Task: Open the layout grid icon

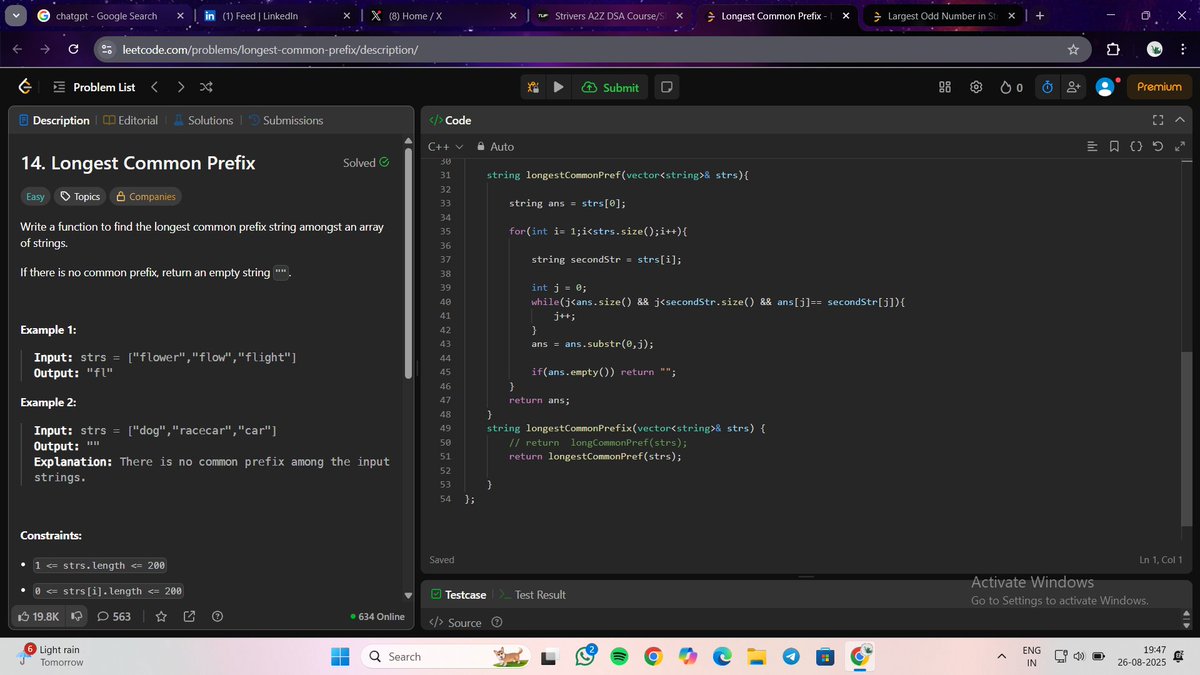Action: 945,87
